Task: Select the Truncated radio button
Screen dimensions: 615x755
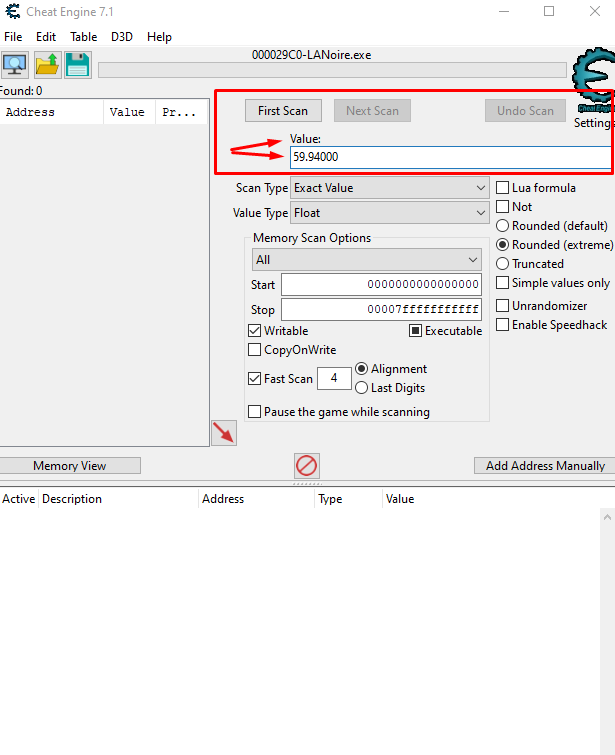Action: (x=503, y=264)
